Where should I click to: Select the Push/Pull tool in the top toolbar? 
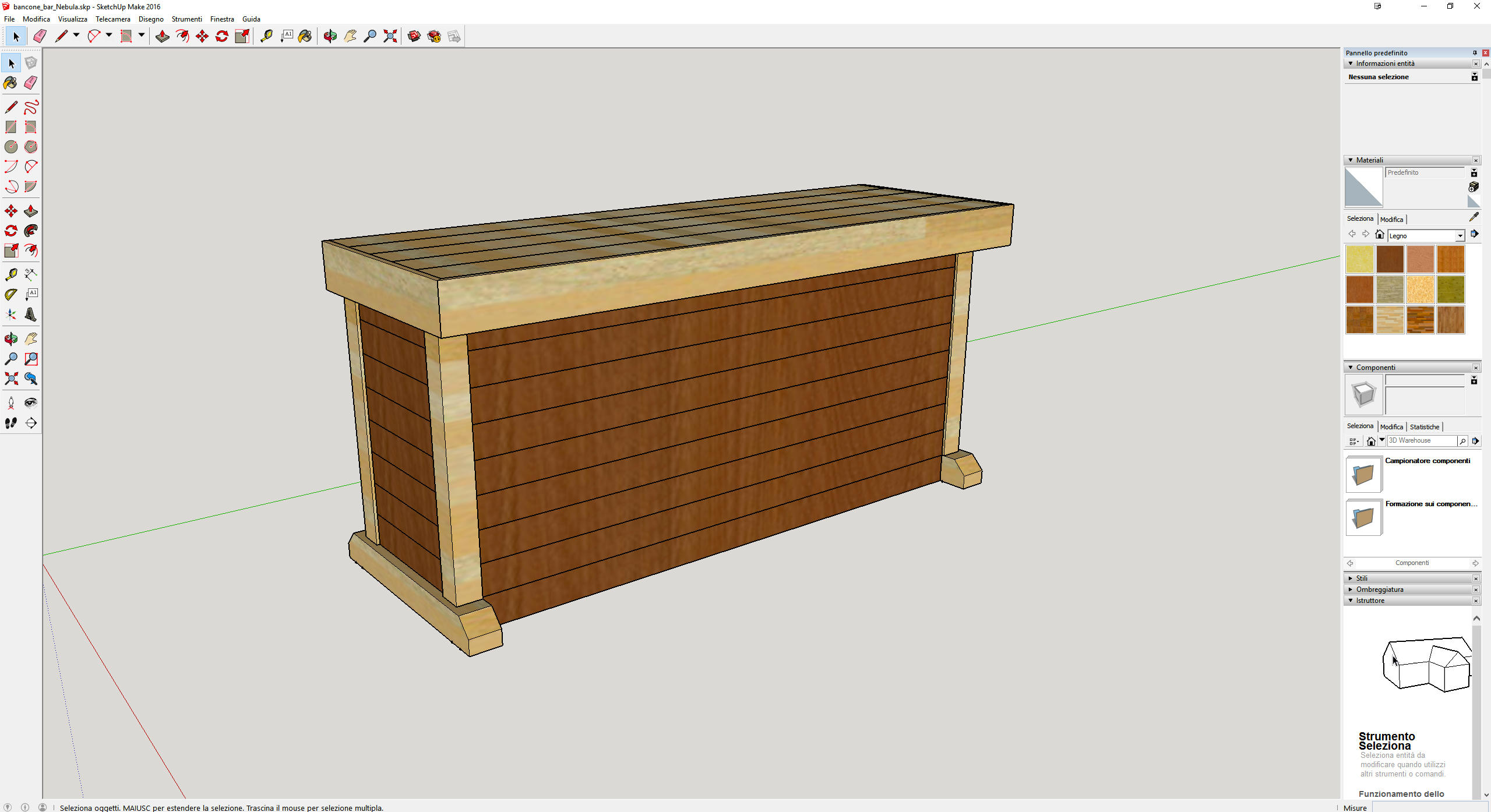(163, 36)
